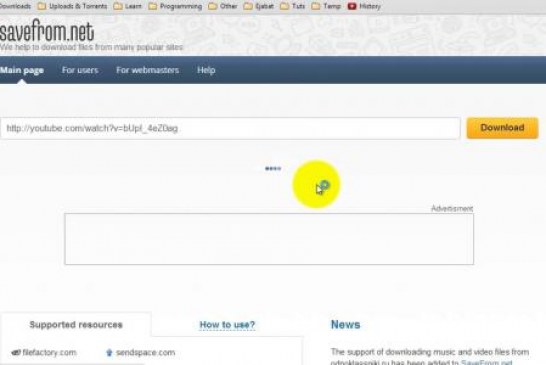Open the Learn bookmarks folder
The height and width of the screenshot is (365, 546).
[128, 6]
